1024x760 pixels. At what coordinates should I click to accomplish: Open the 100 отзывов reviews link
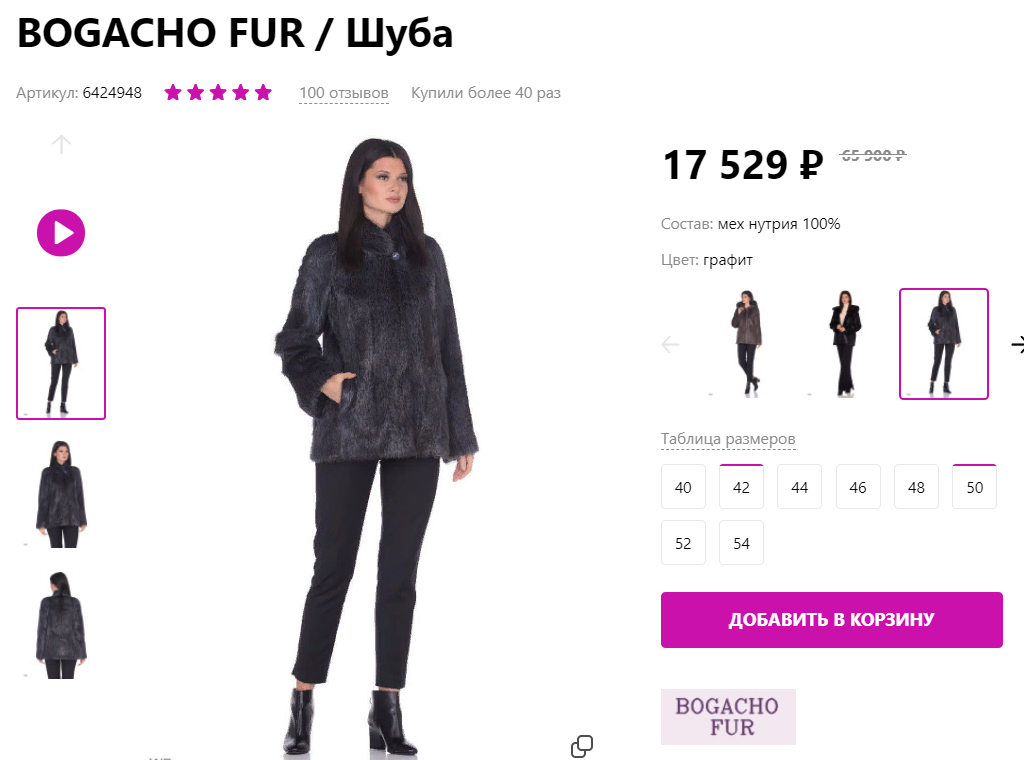point(344,93)
